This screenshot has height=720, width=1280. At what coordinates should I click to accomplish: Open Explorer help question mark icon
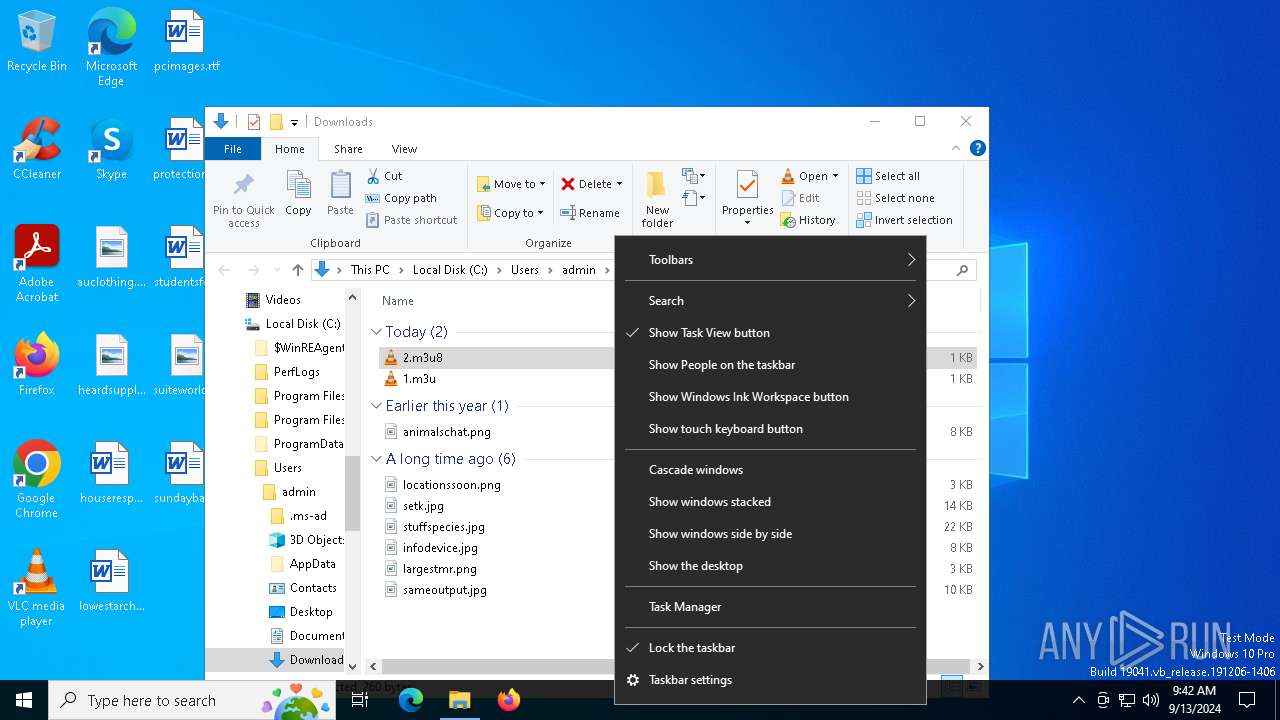click(978, 148)
